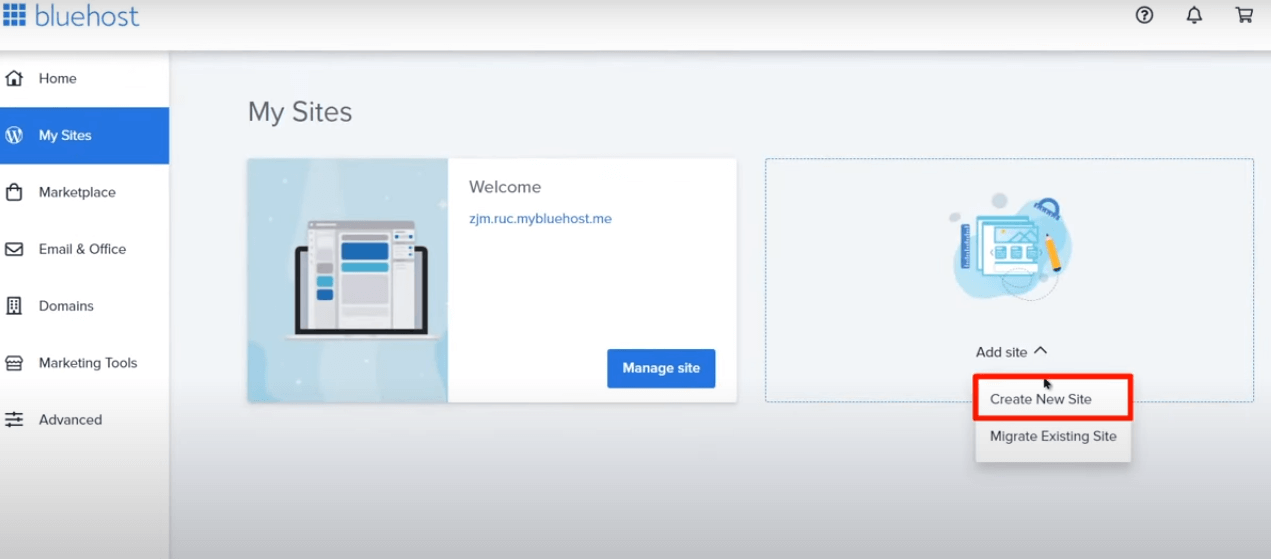Open the Domains section

pyautogui.click(x=84, y=306)
